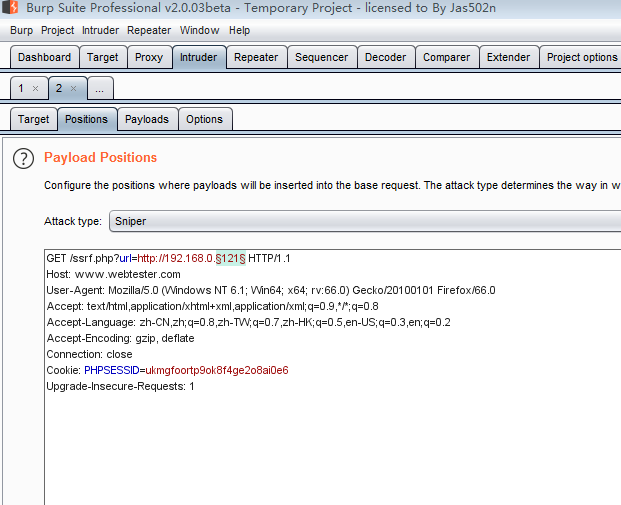Click the Upgrade-Insecure-Requests line

120,386
